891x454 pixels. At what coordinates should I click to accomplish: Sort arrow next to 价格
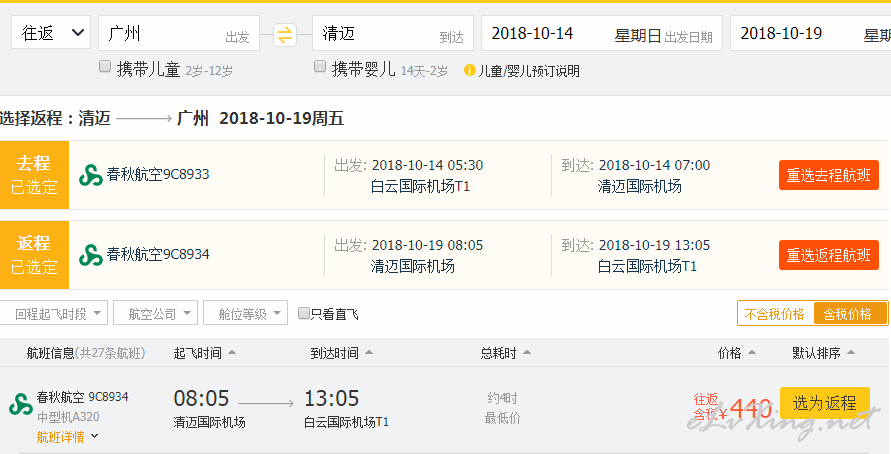752,353
